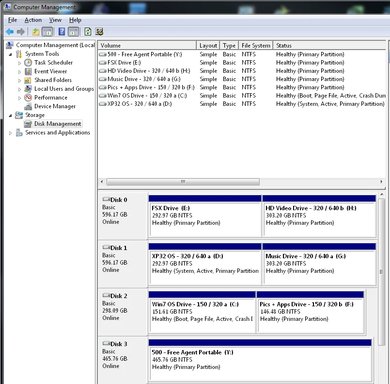
Task: Click the horizontal scrollbar left arrow
Action: pyautogui.click(x=102, y=182)
